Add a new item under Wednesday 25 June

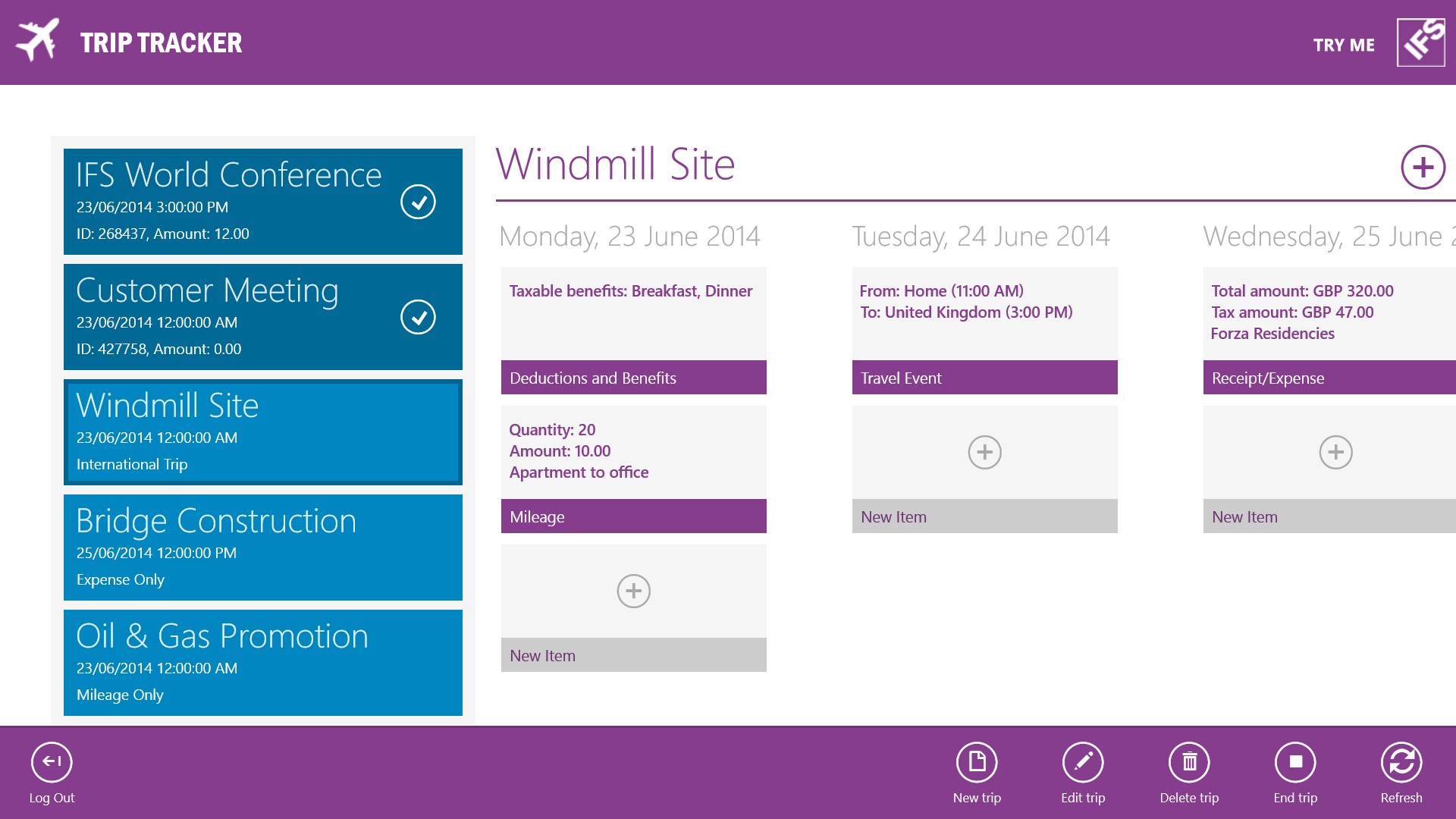pos(1335,453)
